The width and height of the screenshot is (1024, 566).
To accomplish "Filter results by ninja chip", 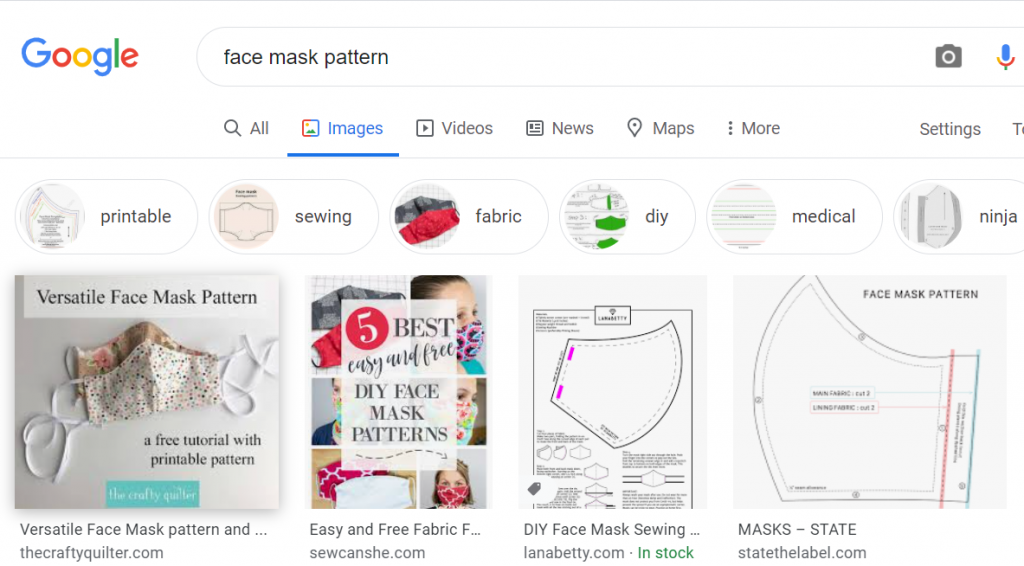I will click(x=959, y=217).
